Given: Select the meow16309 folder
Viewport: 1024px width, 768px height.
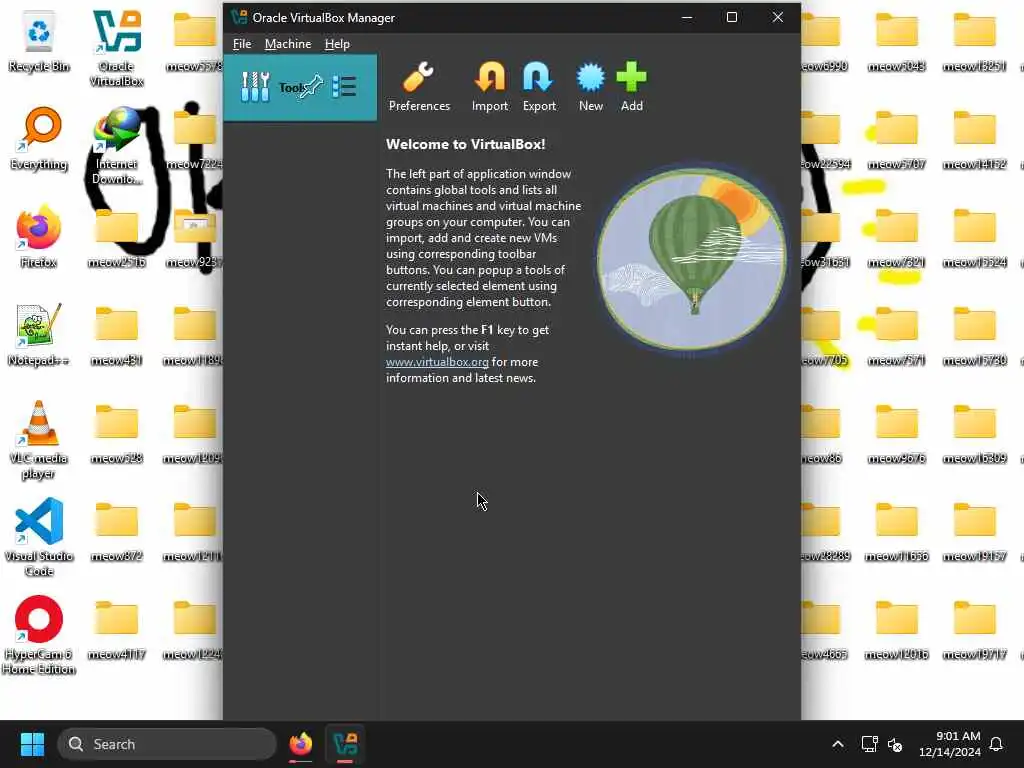Looking at the screenshot, I should click(x=974, y=433).
